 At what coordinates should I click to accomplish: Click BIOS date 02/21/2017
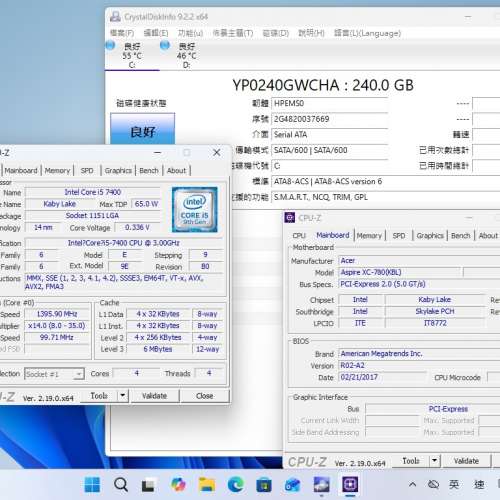pyautogui.click(x=382, y=377)
